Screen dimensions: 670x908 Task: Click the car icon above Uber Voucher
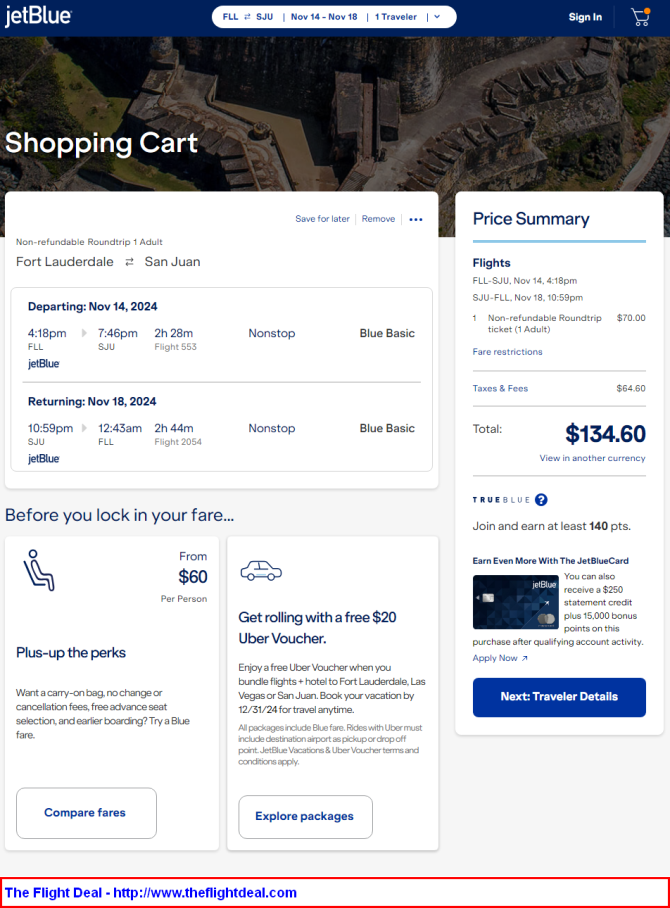coord(261,570)
